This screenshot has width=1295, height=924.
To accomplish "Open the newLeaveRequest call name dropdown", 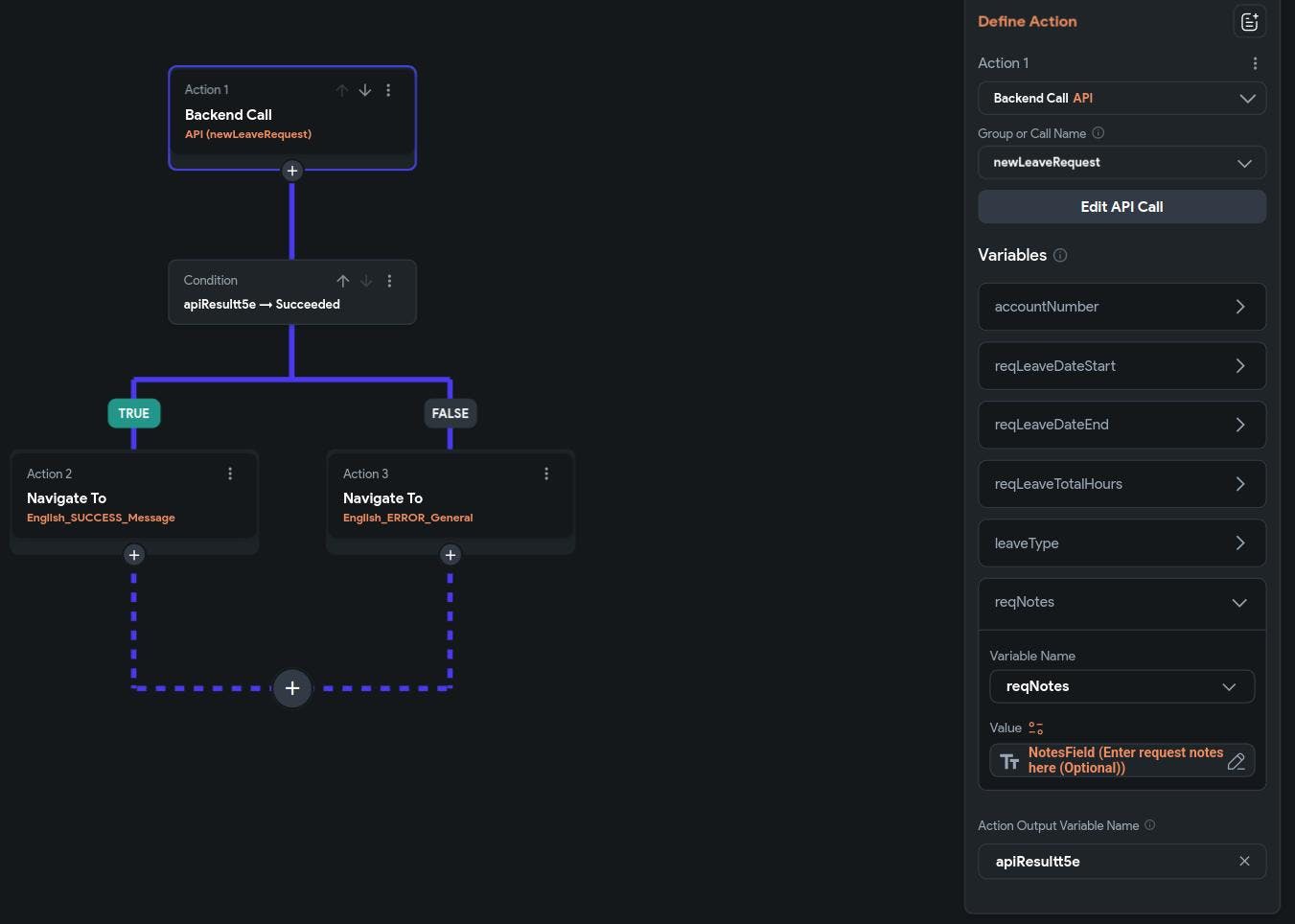I will 1122,163.
